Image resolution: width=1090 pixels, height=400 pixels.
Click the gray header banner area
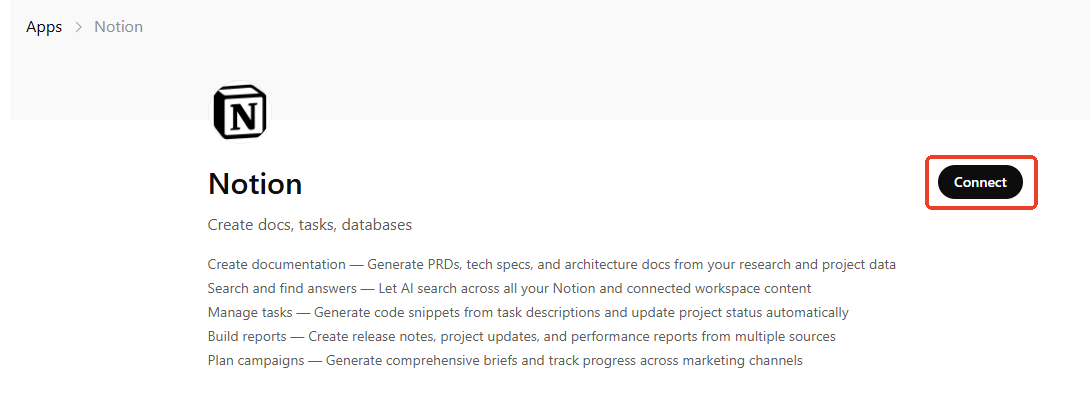[x=600, y=70]
